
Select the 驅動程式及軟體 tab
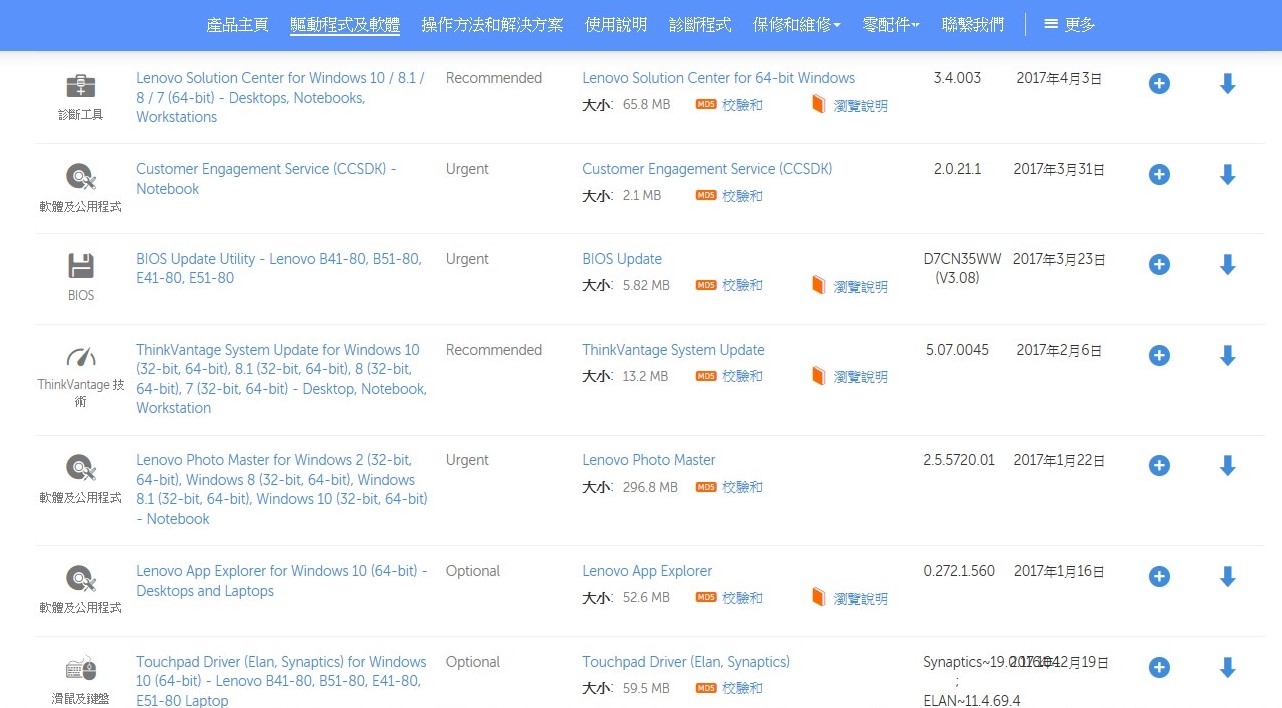(345, 25)
